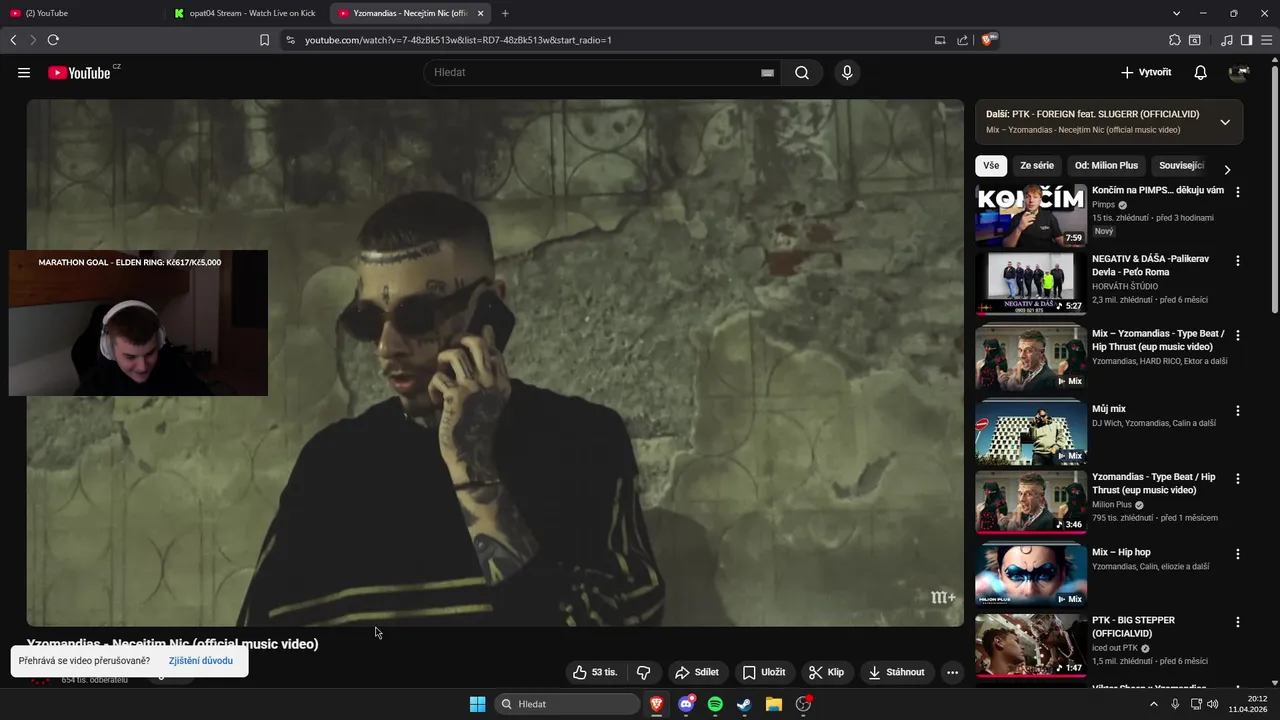Open on-screen keyboard icon in search box
The image size is (1280, 720).
(767, 72)
